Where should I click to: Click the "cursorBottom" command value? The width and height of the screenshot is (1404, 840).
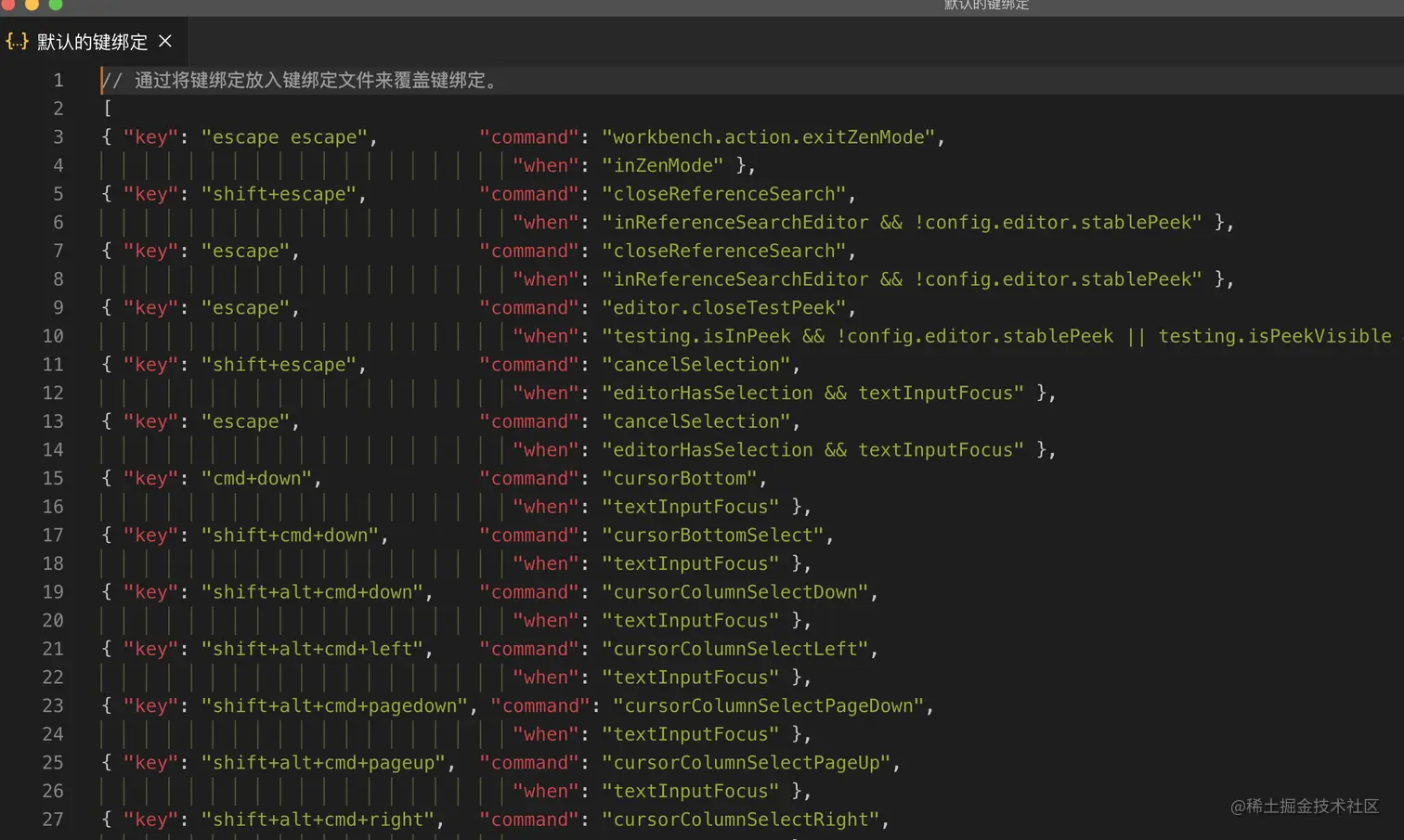[x=679, y=478]
